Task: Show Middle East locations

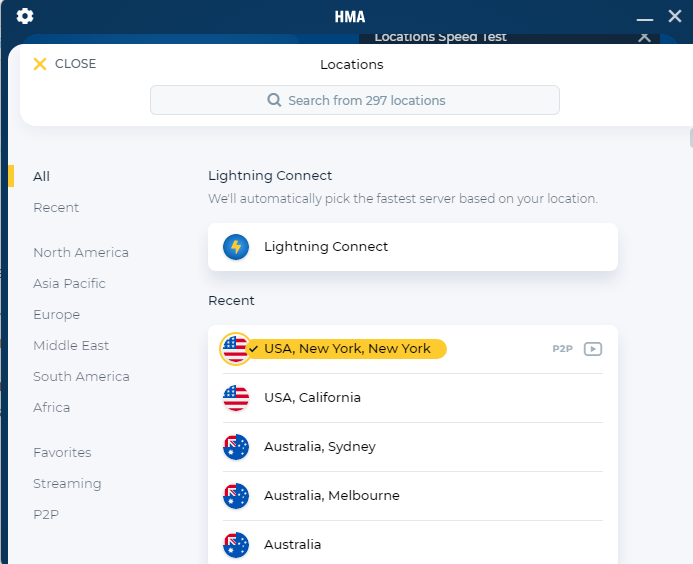Action: [71, 345]
